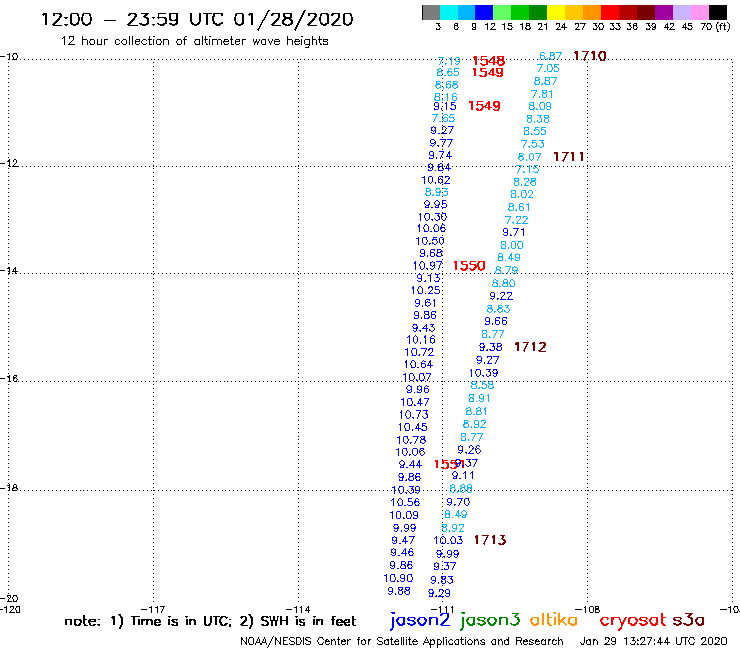The height and width of the screenshot is (650, 740).
Task: Click the 10.56 wave height reading
Action: (405, 502)
